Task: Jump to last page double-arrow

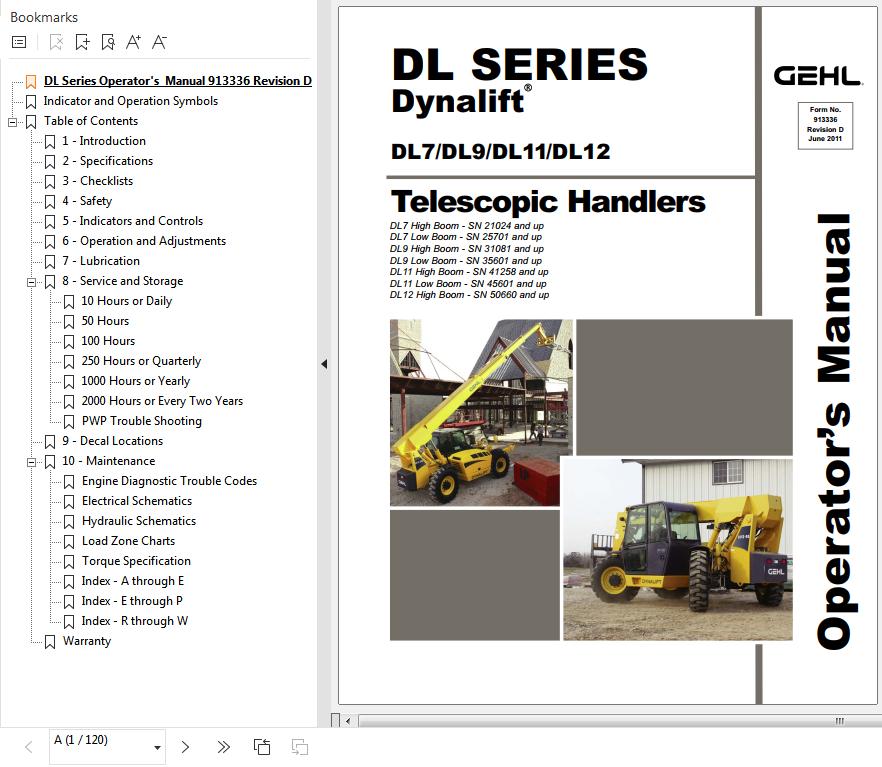Action: click(223, 747)
